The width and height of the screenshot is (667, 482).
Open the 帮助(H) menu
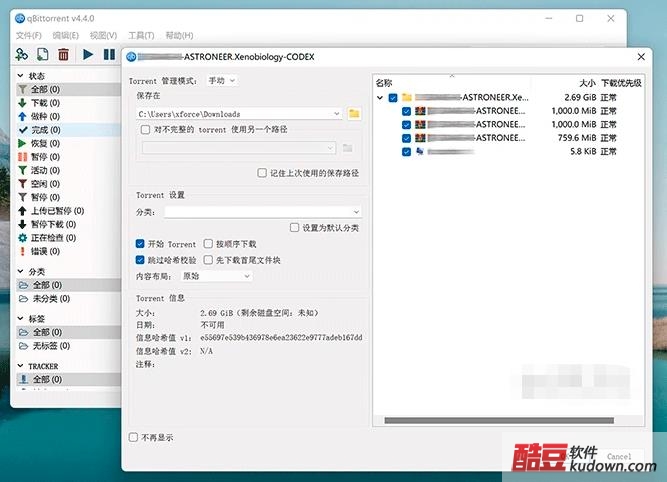pyautogui.click(x=179, y=35)
